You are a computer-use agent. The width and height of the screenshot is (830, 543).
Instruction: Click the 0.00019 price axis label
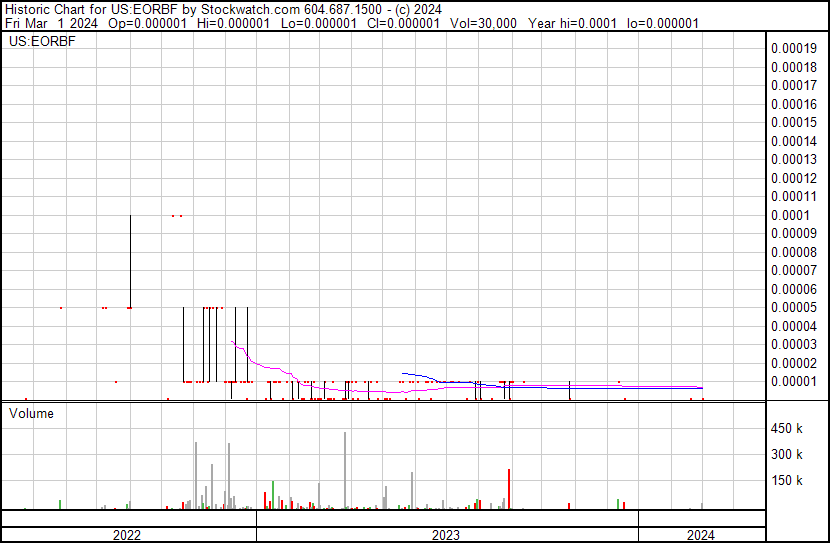(x=794, y=49)
